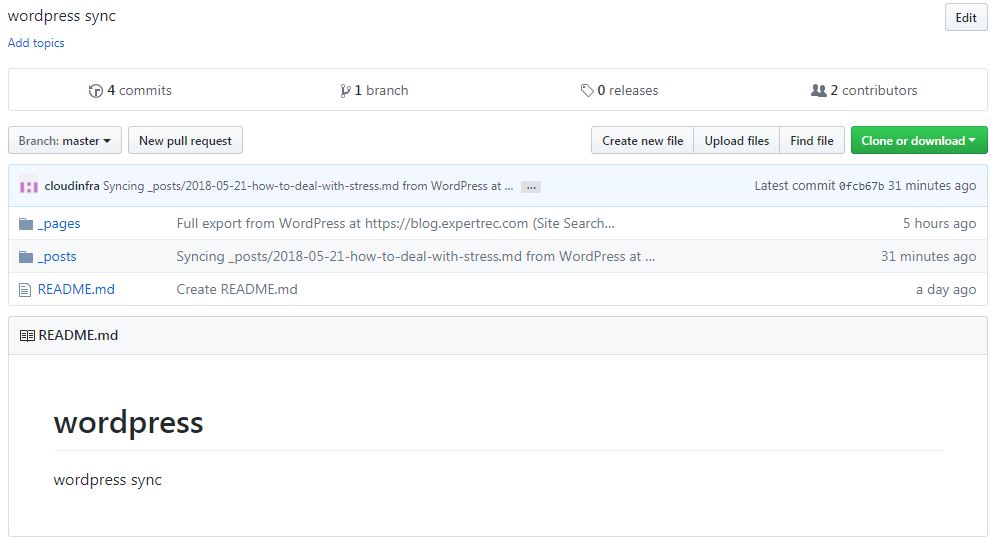Click the Edit description button
Viewport: 1008px width, 556px height.
(966, 17)
